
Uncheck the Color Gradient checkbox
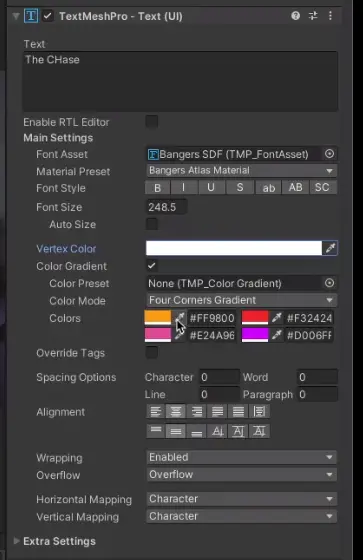152,266
